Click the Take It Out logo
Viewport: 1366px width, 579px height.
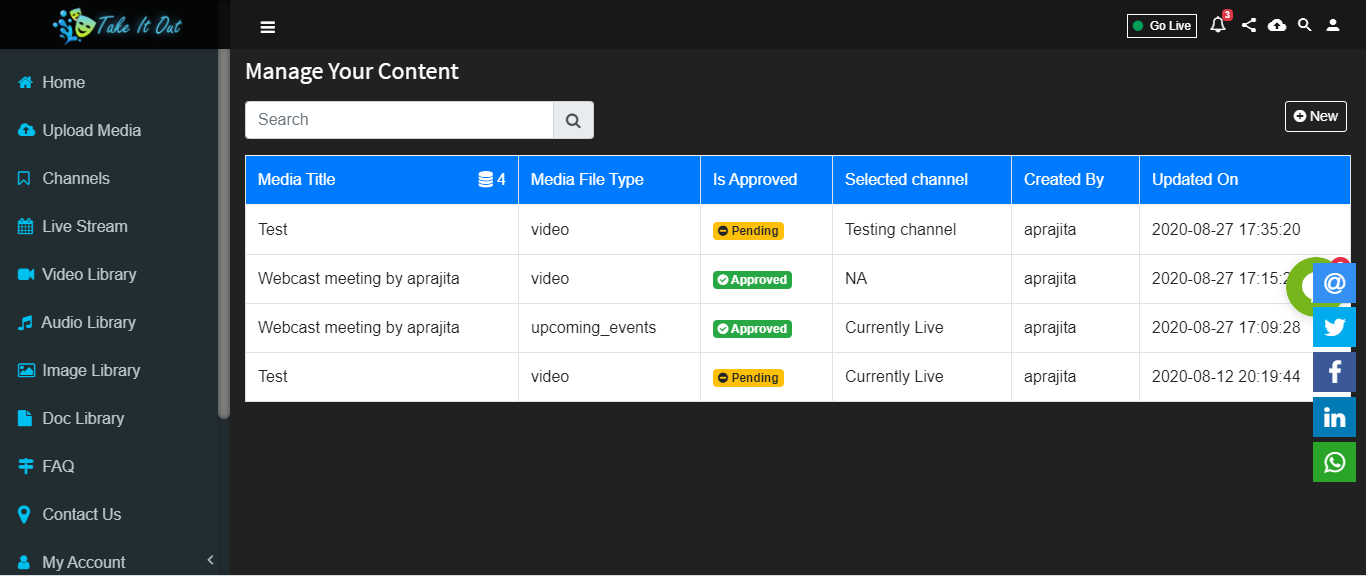[x=117, y=25]
